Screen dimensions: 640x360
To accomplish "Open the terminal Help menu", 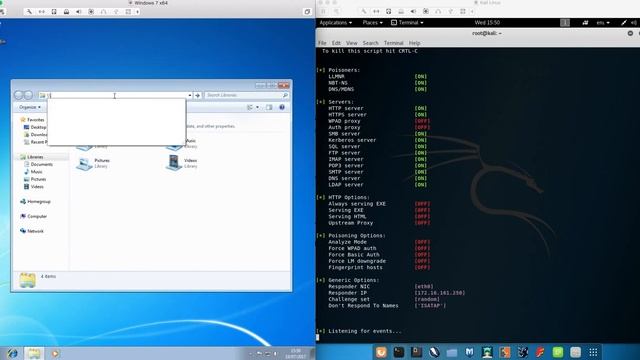I will (414, 43).
